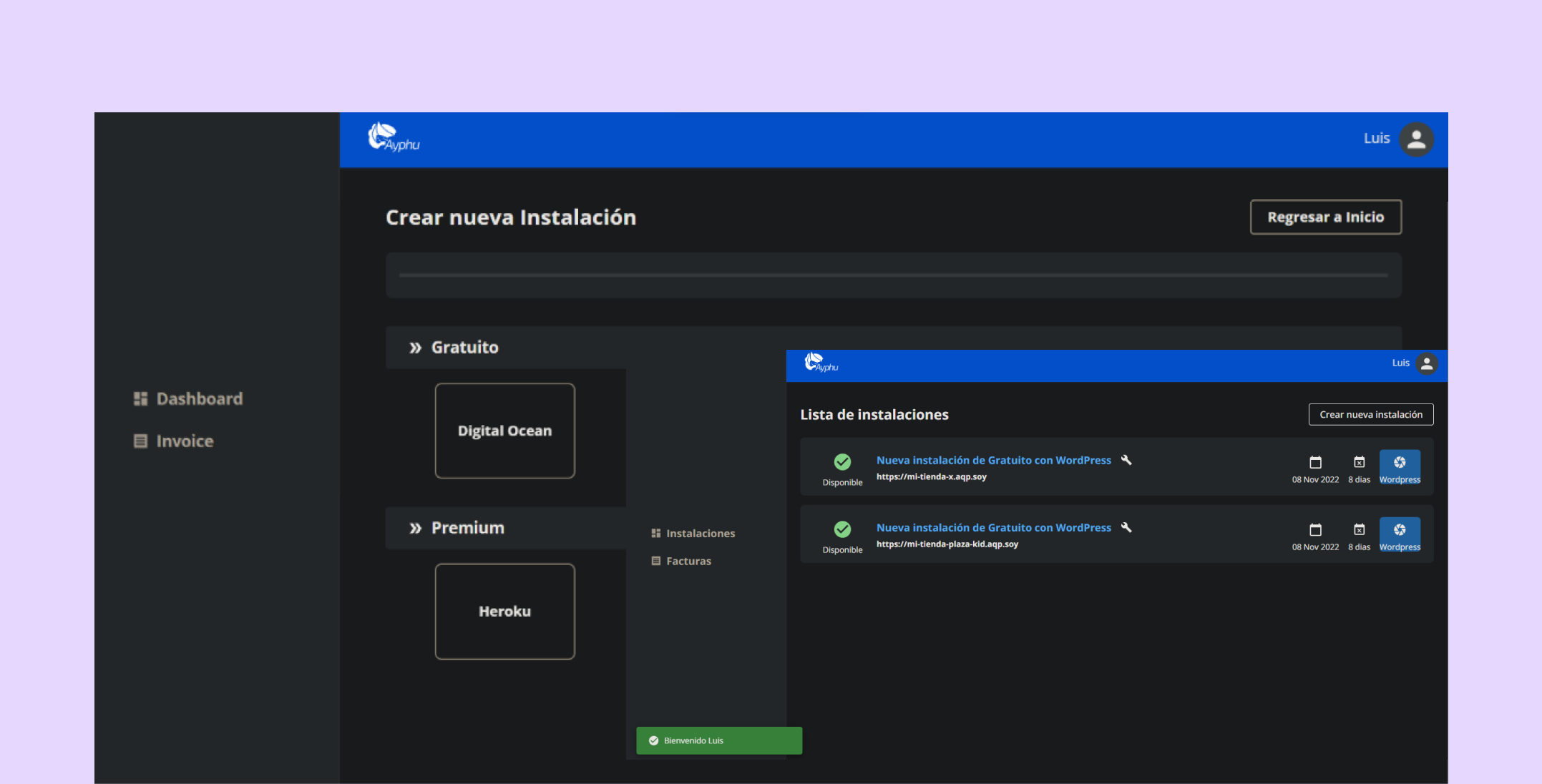The height and width of the screenshot is (784, 1542).
Task: Open the large Luis user avatar
Action: 1416,139
